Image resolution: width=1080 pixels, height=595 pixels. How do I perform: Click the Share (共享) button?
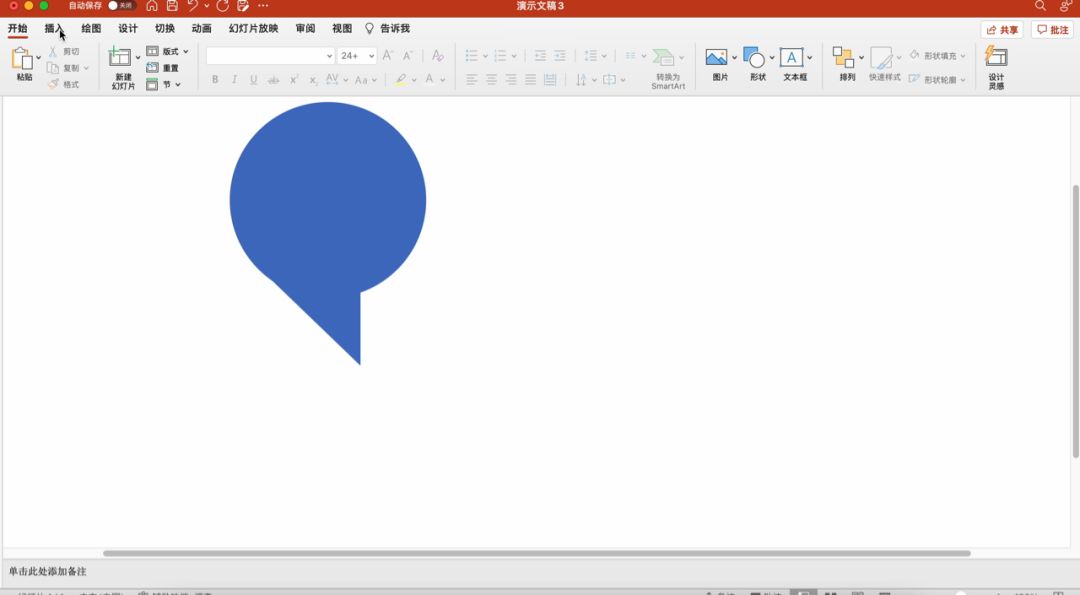pyautogui.click(x=1002, y=30)
